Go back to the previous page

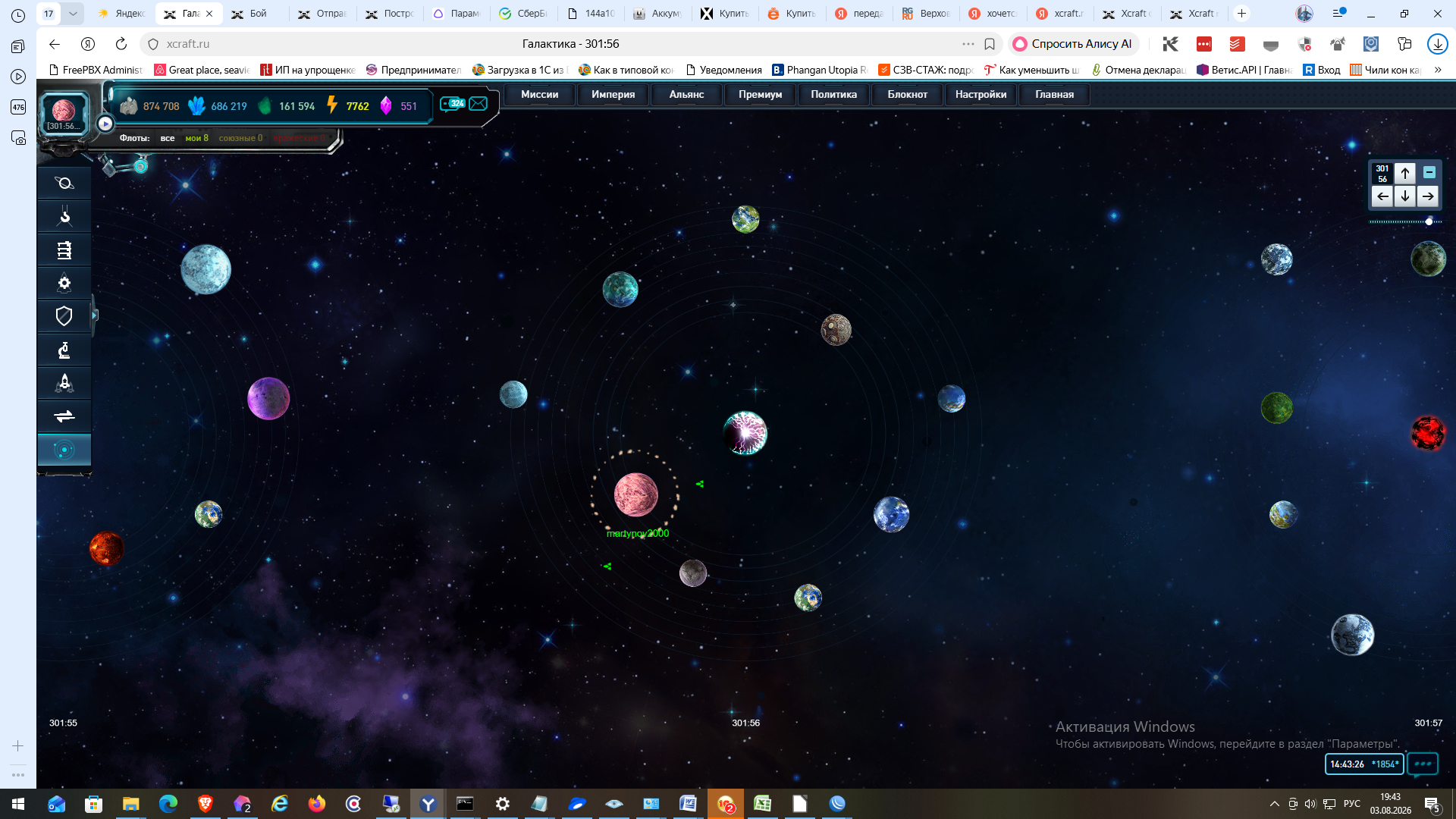point(55,44)
